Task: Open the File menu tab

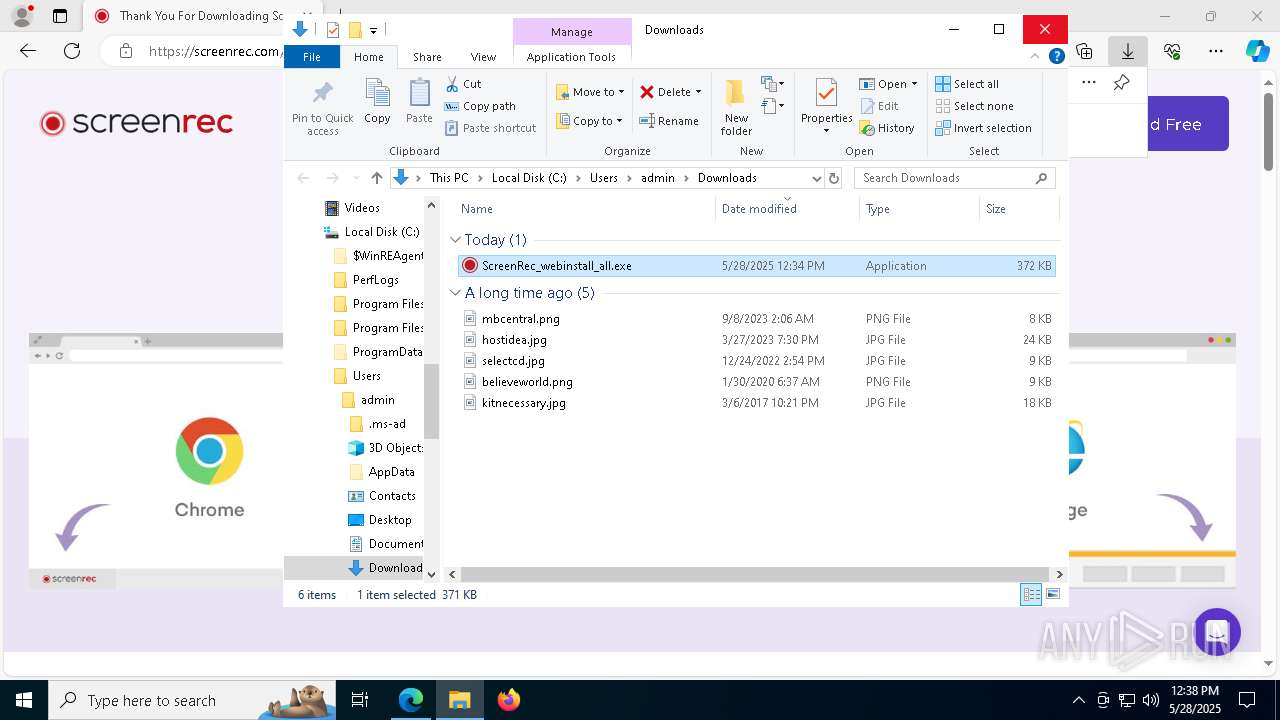Action: (x=312, y=57)
